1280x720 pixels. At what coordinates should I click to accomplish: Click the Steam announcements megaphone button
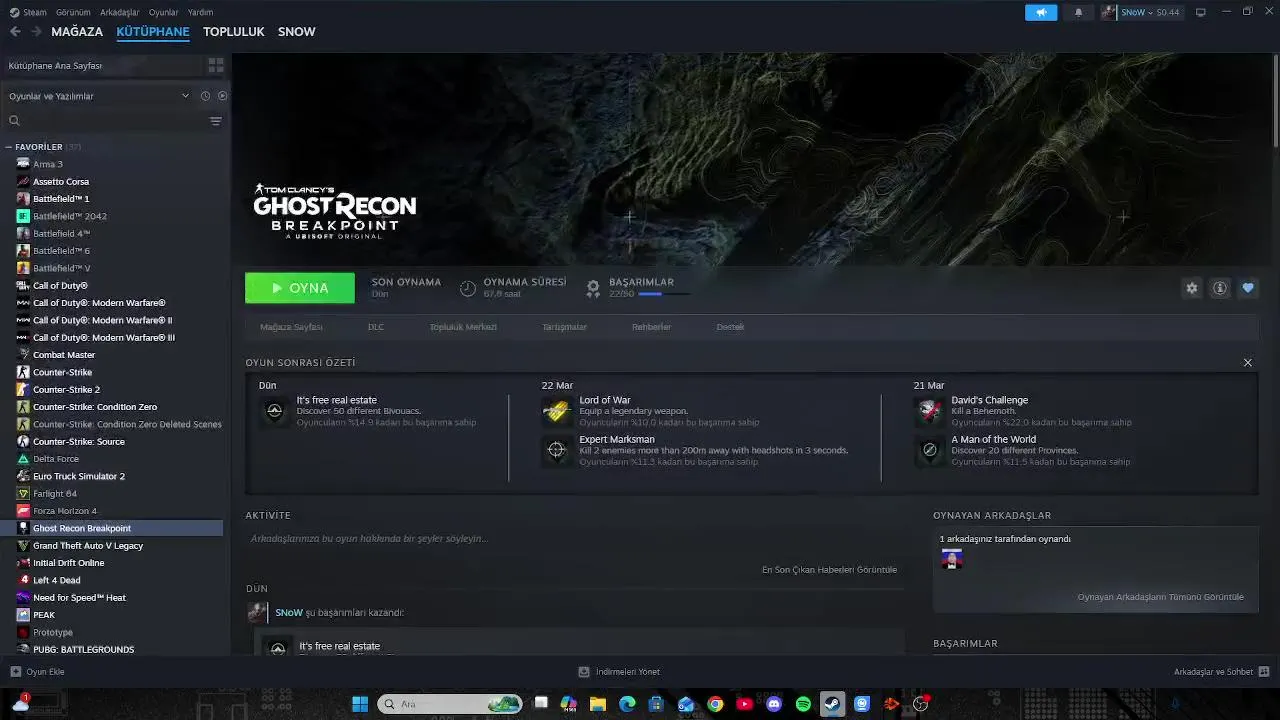point(1041,12)
